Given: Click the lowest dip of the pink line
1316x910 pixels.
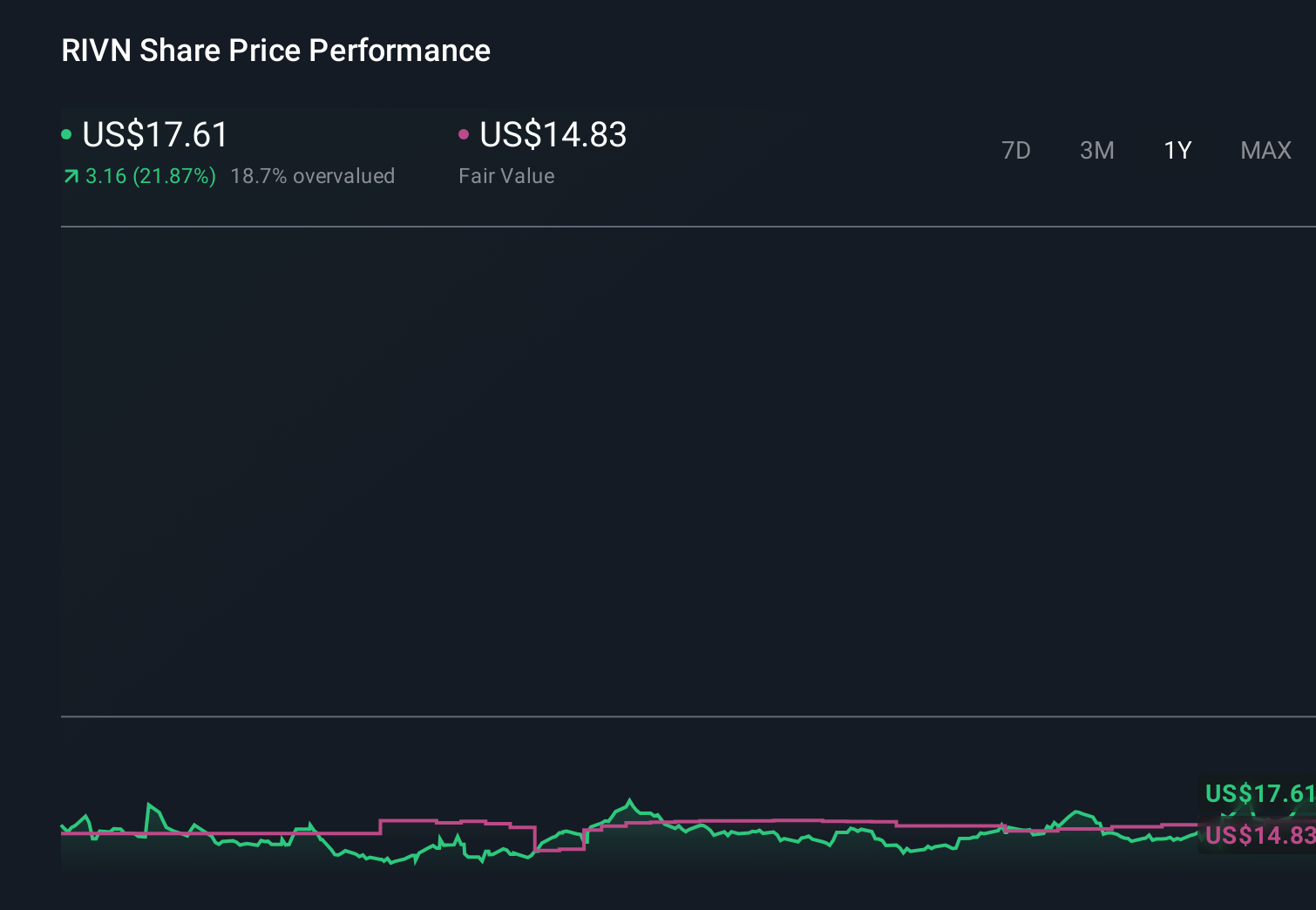Looking at the screenshot, I should (x=558, y=849).
